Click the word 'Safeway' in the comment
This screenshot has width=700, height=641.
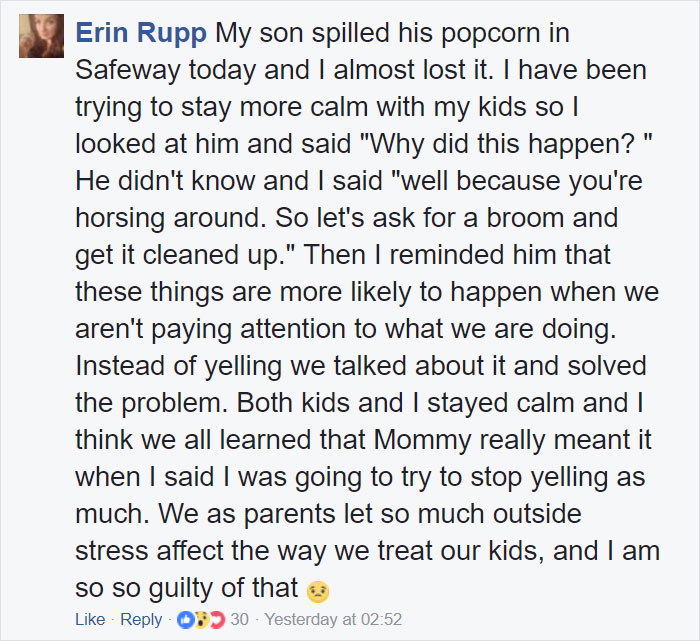[128, 71]
